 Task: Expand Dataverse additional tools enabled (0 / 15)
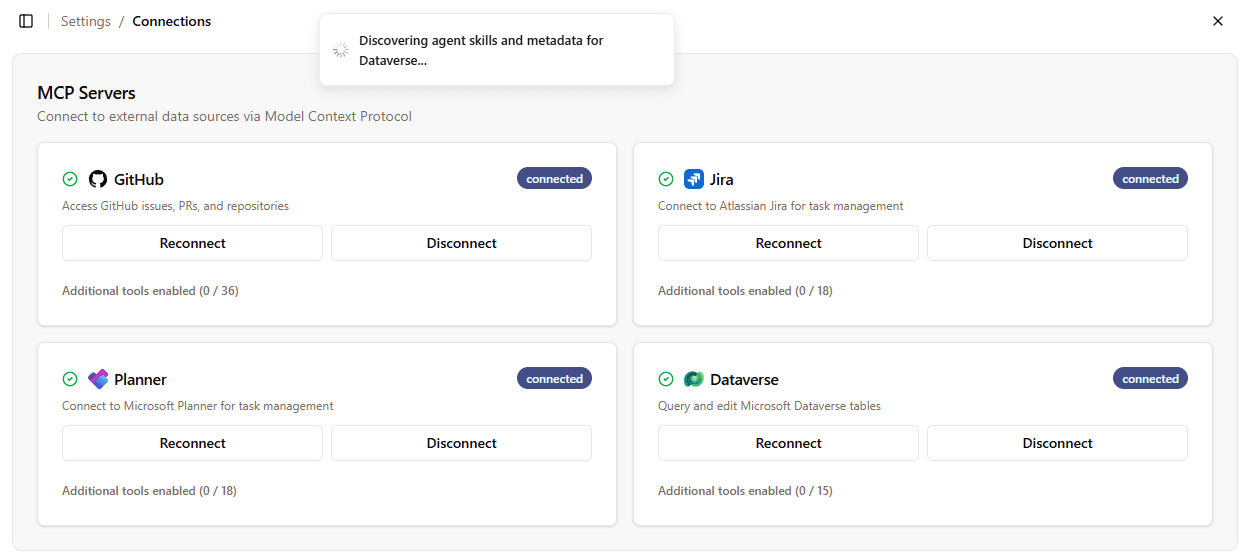click(745, 491)
